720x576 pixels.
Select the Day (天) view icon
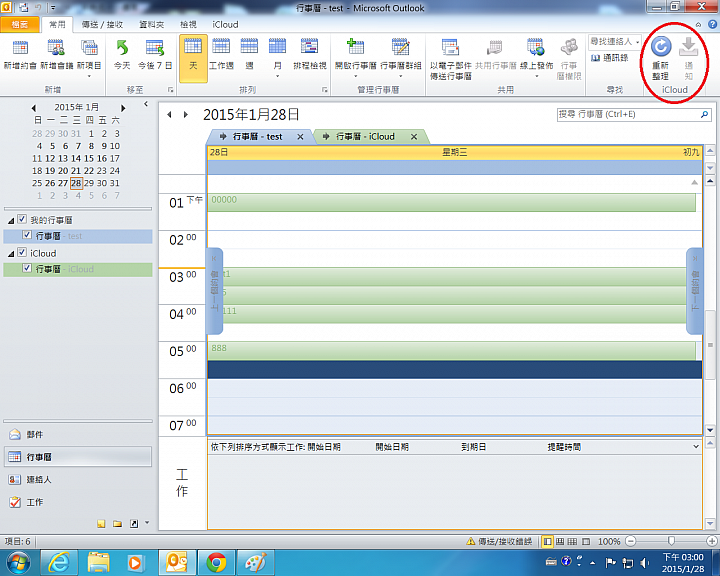(193, 46)
